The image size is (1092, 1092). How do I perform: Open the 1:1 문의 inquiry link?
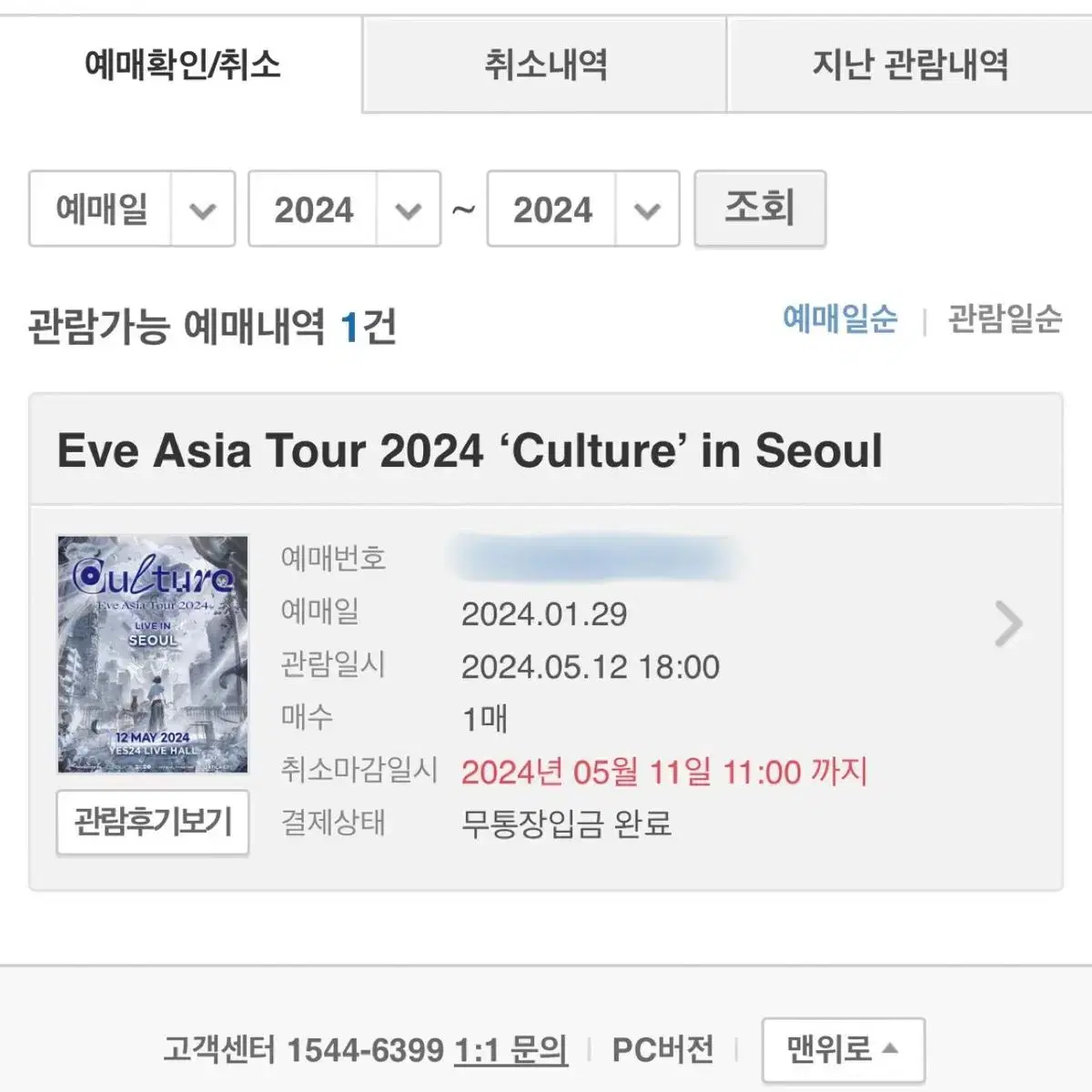click(x=511, y=1050)
